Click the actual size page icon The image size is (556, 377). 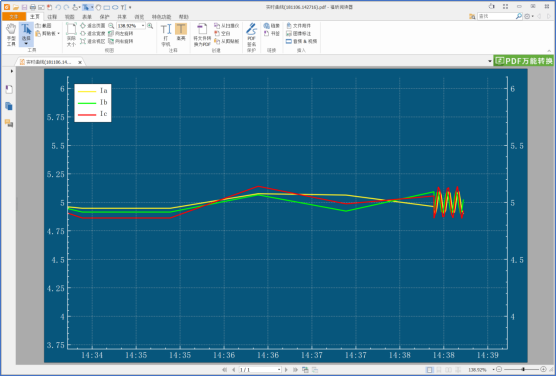point(71,35)
